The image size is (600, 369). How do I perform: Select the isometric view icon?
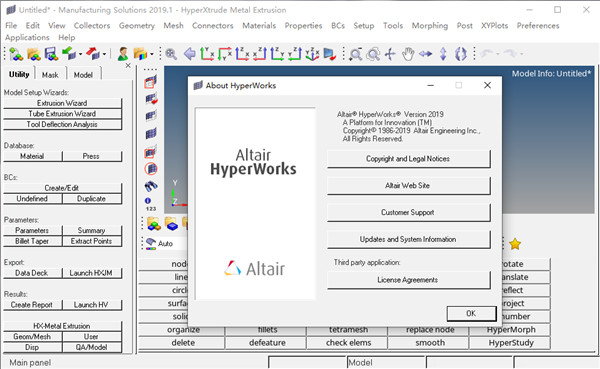[x=312, y=54]
